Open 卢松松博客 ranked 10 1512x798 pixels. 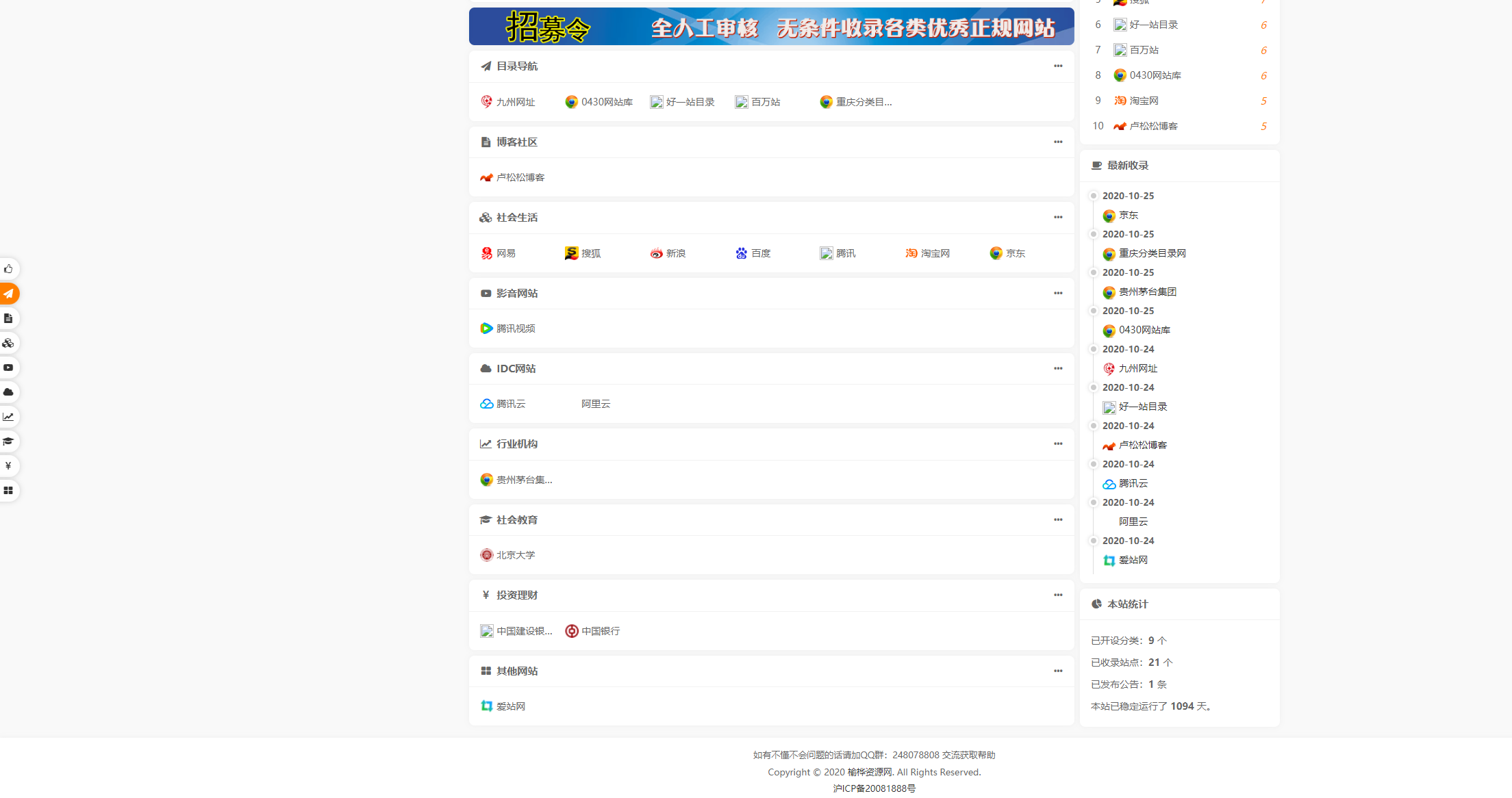pos(1146,126)
